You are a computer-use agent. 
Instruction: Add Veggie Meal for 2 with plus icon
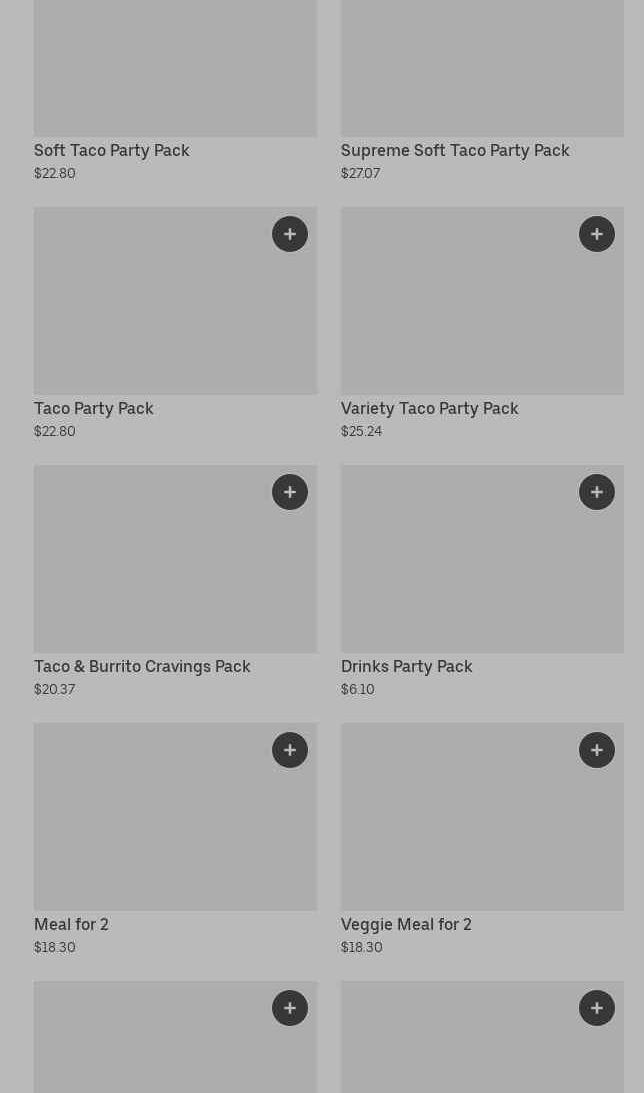click(x=597, y=750)
